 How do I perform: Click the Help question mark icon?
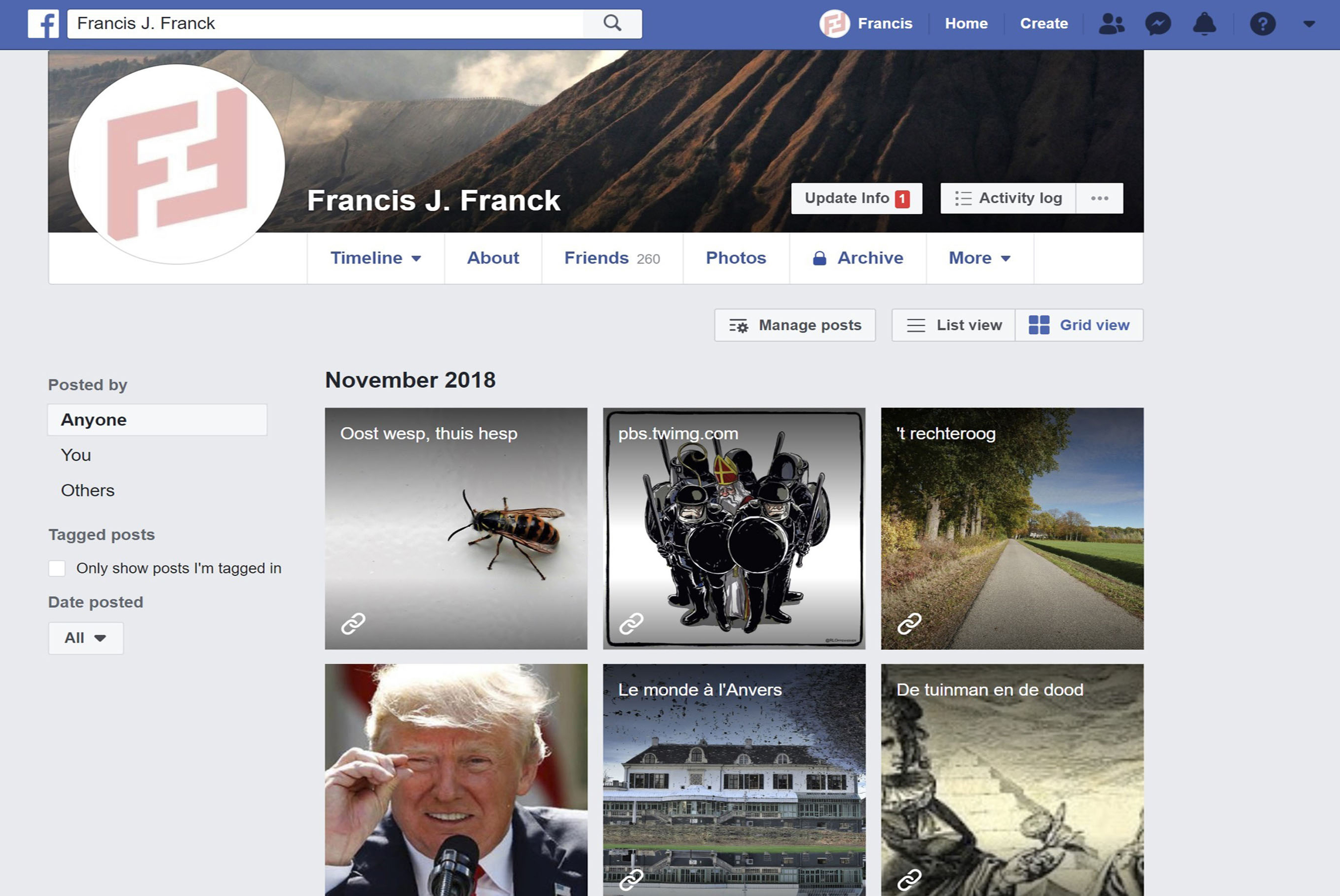click(1262, 24)
